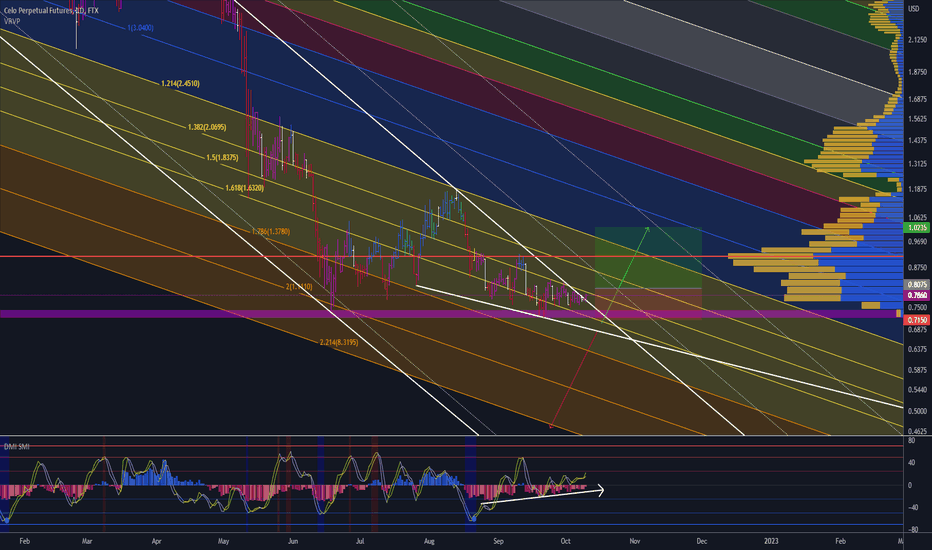Select the 1.214(2.4510) Fibonacci level label
The width and height of the screenshot is (932, 550).
[180, 84]
